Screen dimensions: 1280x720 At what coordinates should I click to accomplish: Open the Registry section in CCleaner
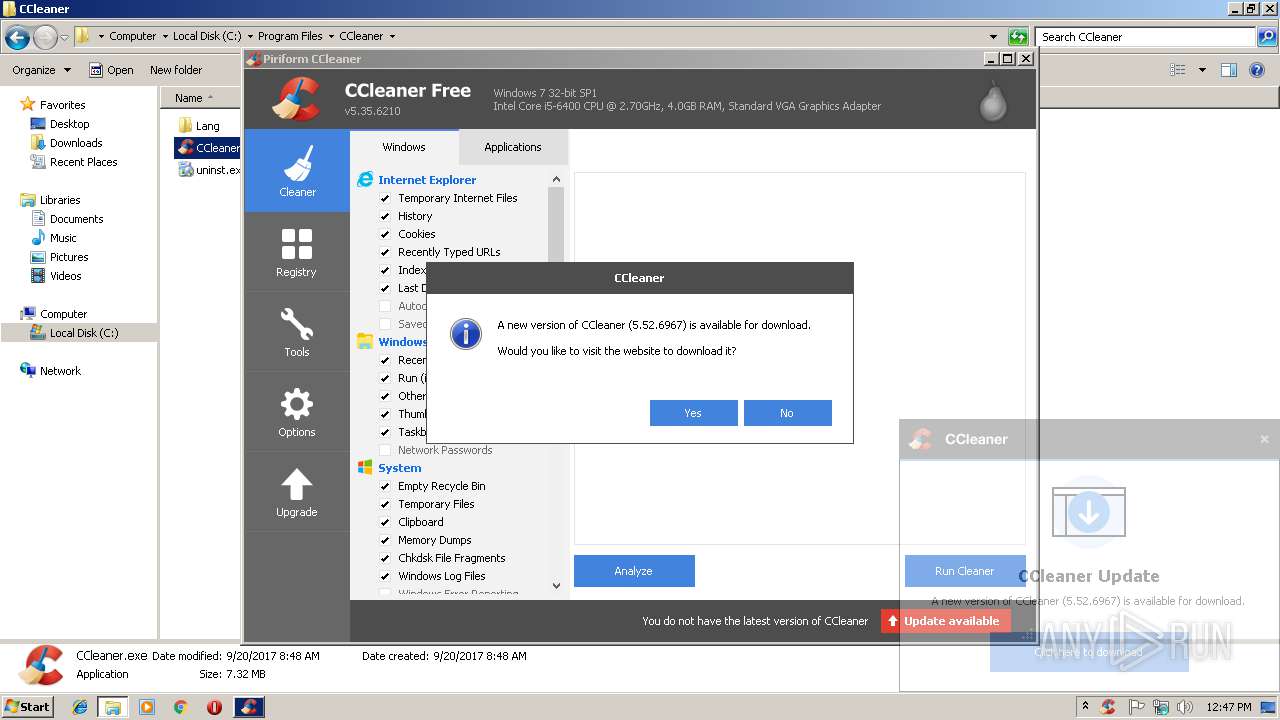coord(297,252)
